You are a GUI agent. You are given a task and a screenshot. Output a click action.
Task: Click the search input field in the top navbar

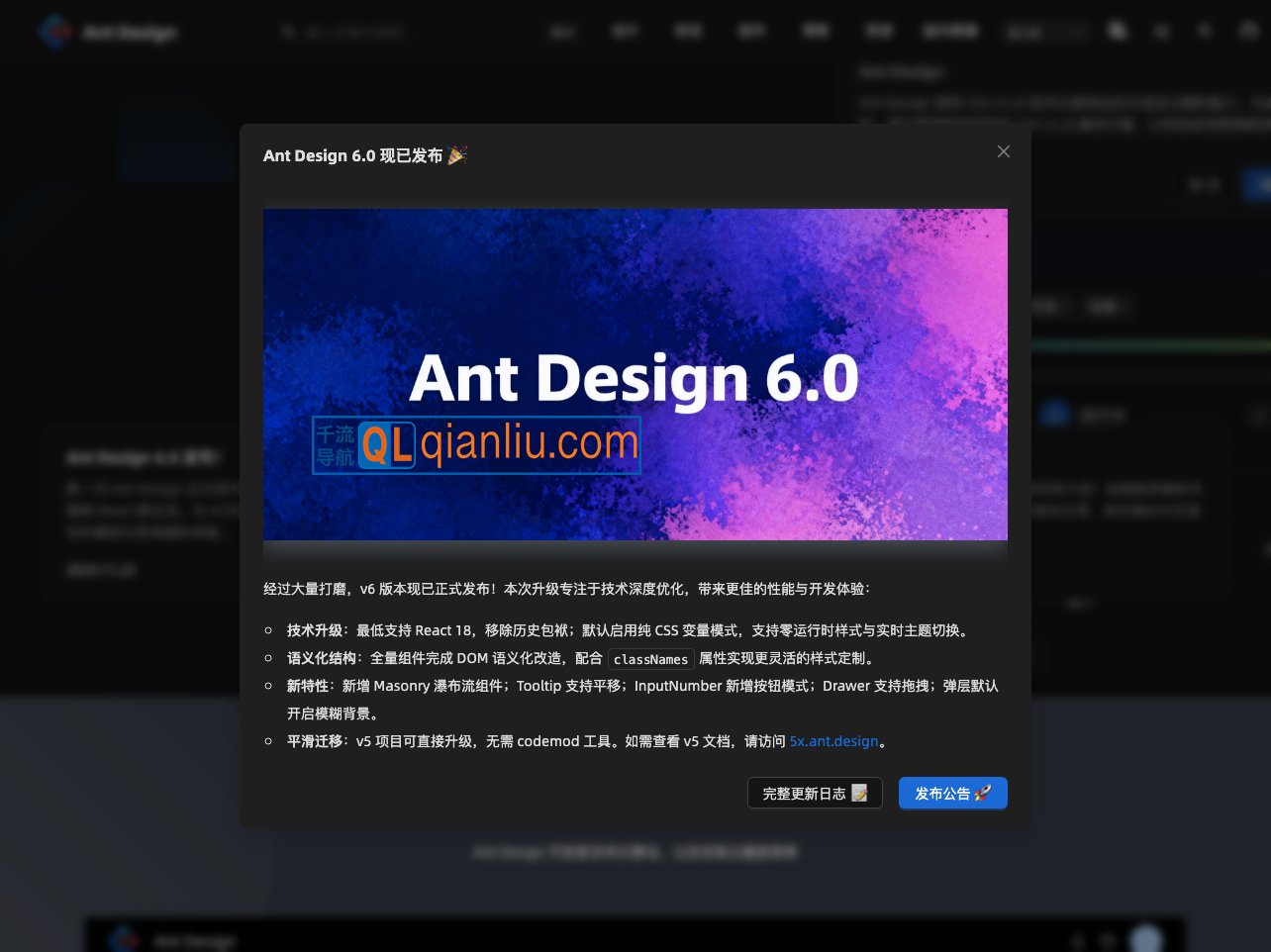[366, 32]
